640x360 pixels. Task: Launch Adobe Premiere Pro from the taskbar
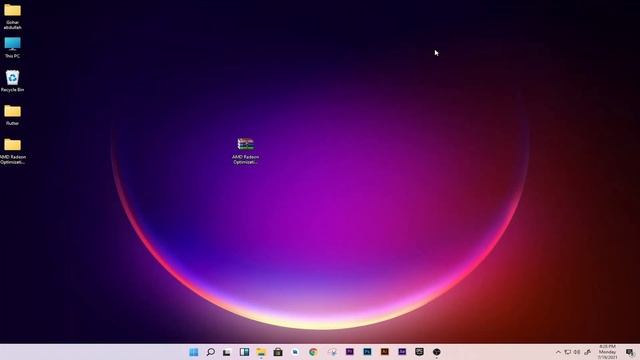tap(349, 351)
